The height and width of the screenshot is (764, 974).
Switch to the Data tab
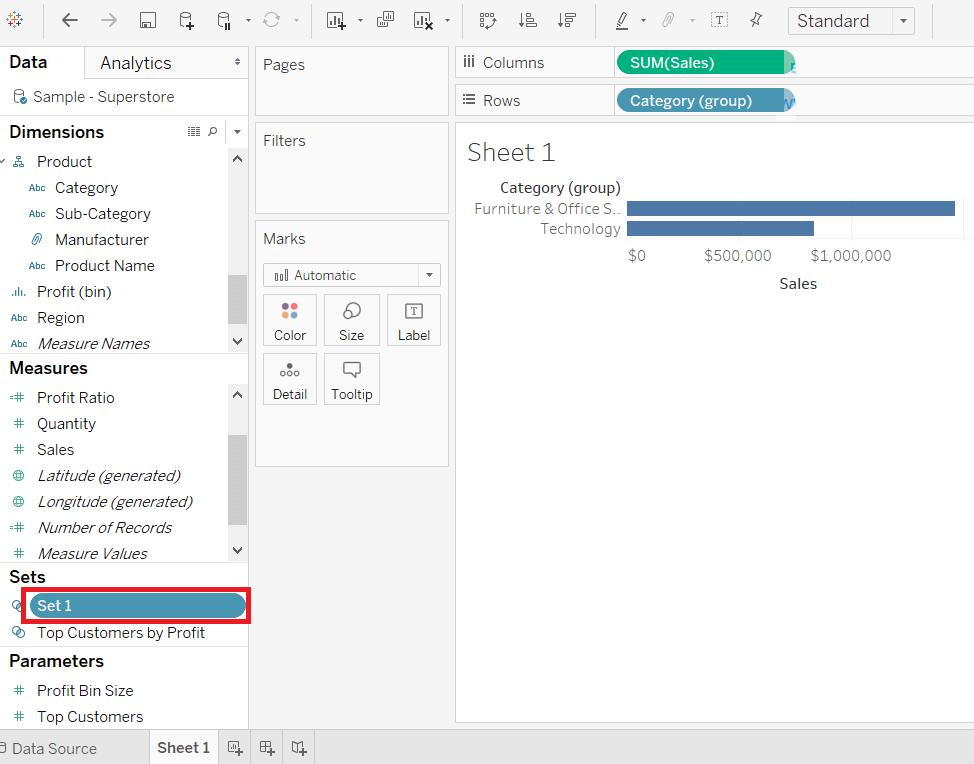29,62
